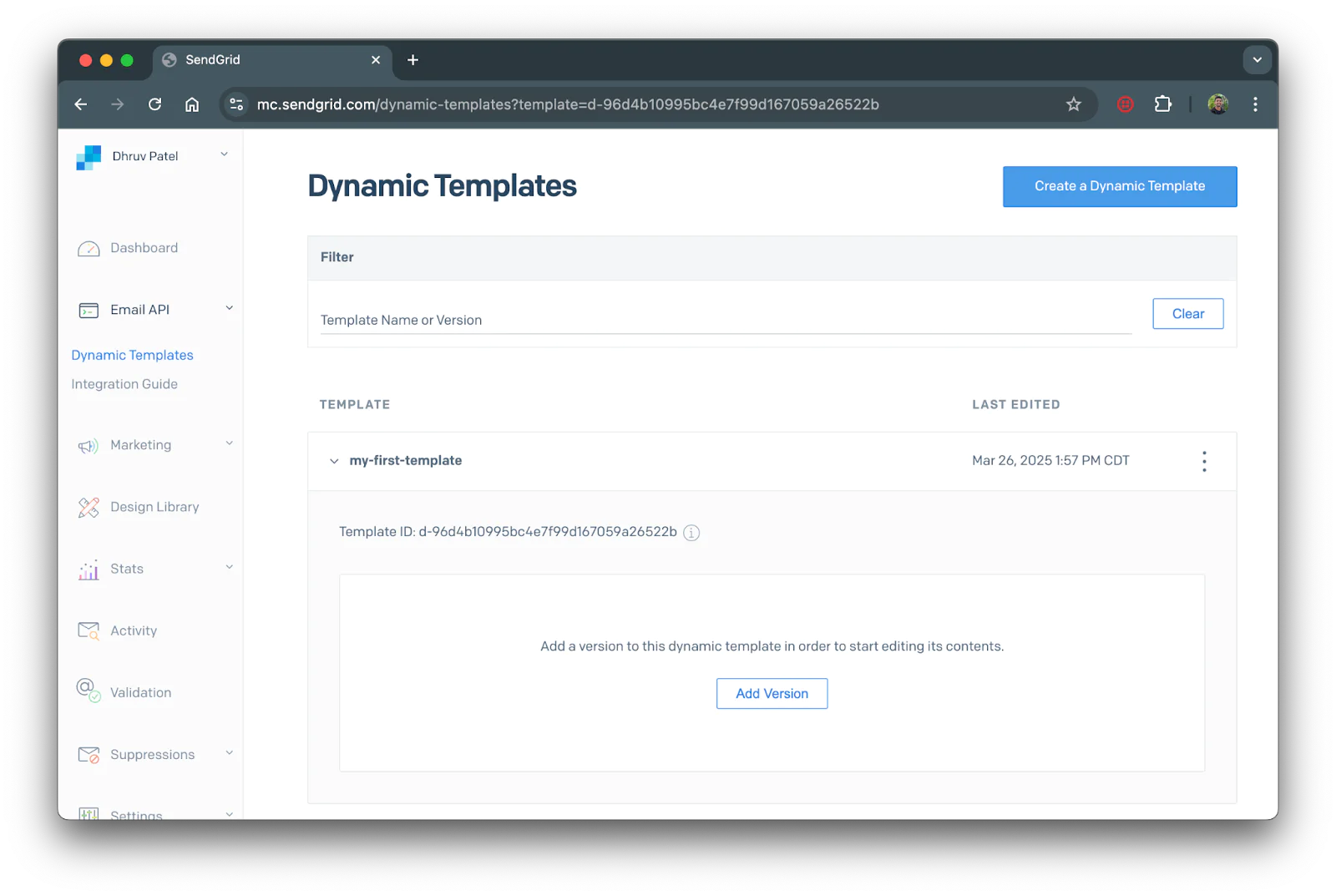This screenshot has height=896, width=1336.
Task: Open the Design Library menu item
Action: click(154, 508)
